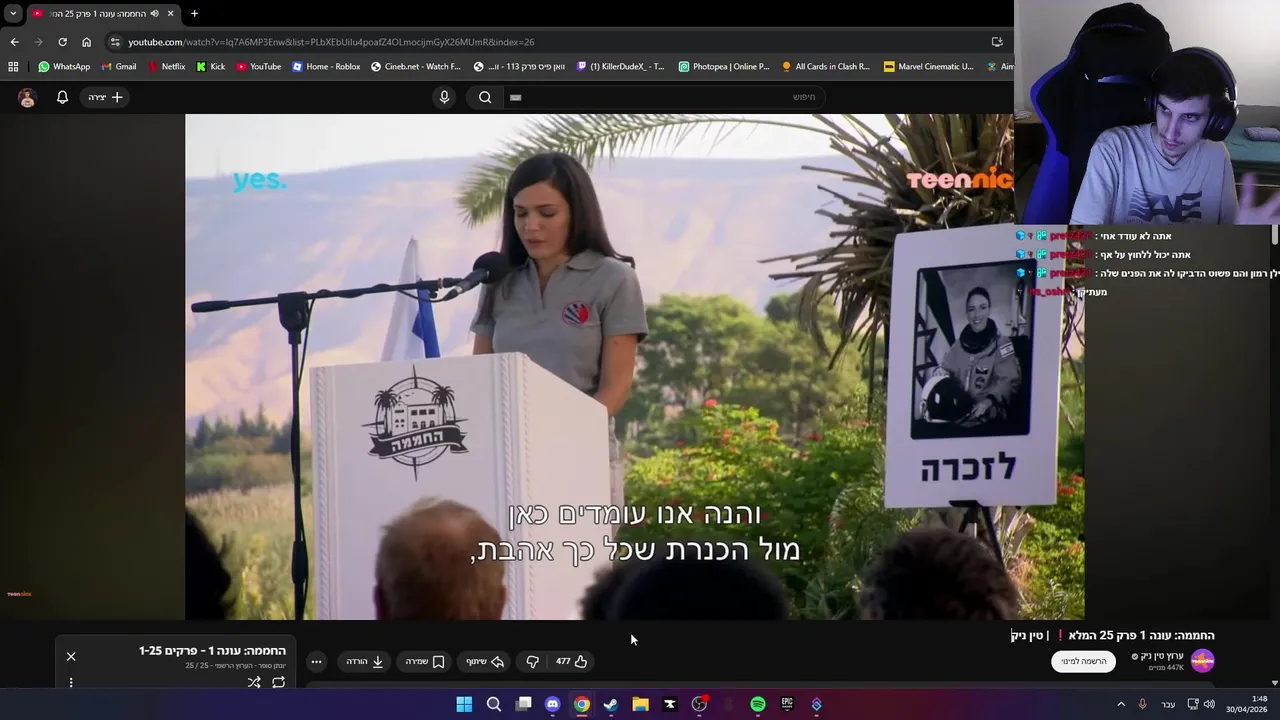This screenshot has width=1280, height=720.
Task: Open the YouTube bookmark
Action: pyautogui.click(x=259, y=66)
